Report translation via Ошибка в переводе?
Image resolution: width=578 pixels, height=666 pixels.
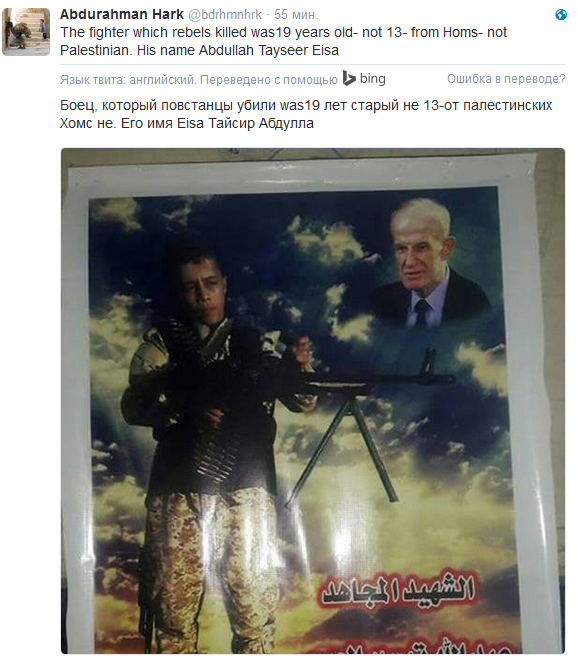(506, 79)
